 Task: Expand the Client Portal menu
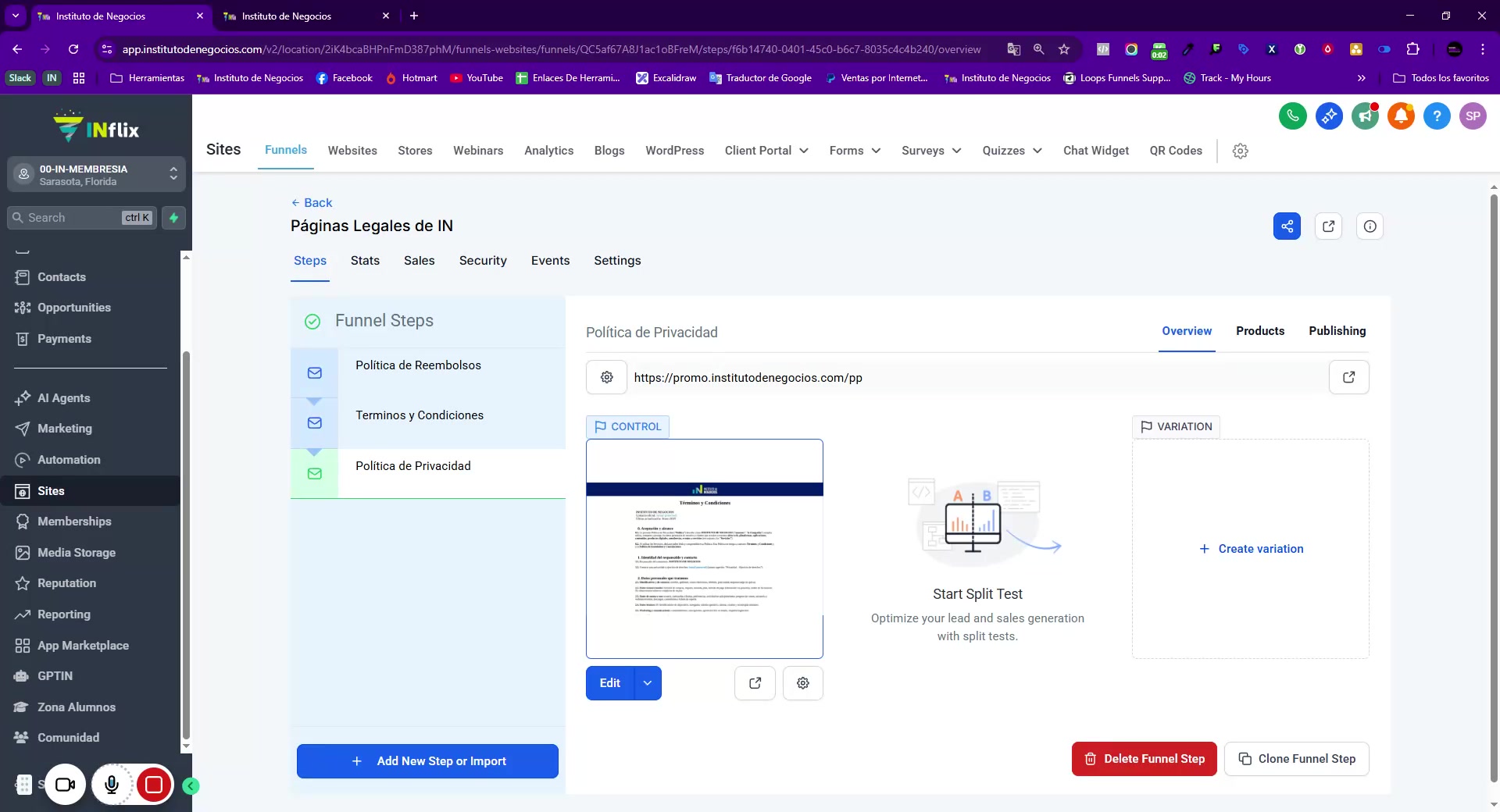(766, 151)
